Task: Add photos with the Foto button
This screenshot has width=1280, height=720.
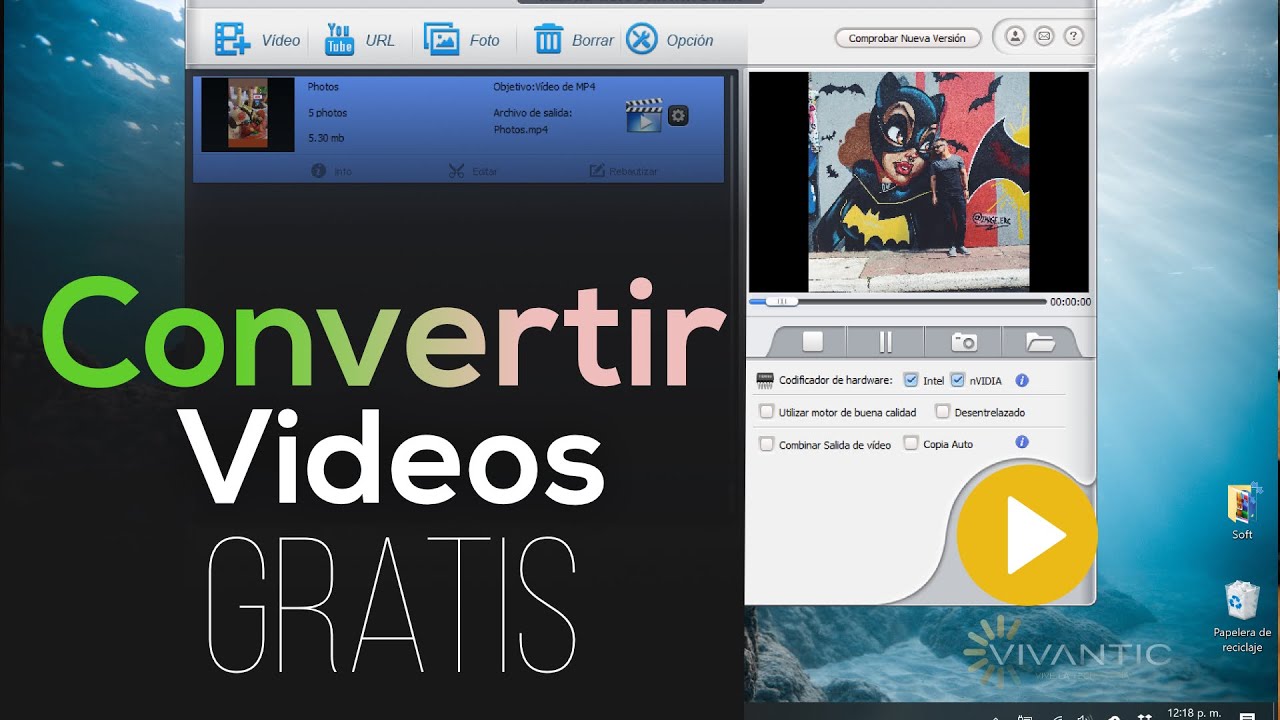Action: pyautogui.click(x=462, y=40)
